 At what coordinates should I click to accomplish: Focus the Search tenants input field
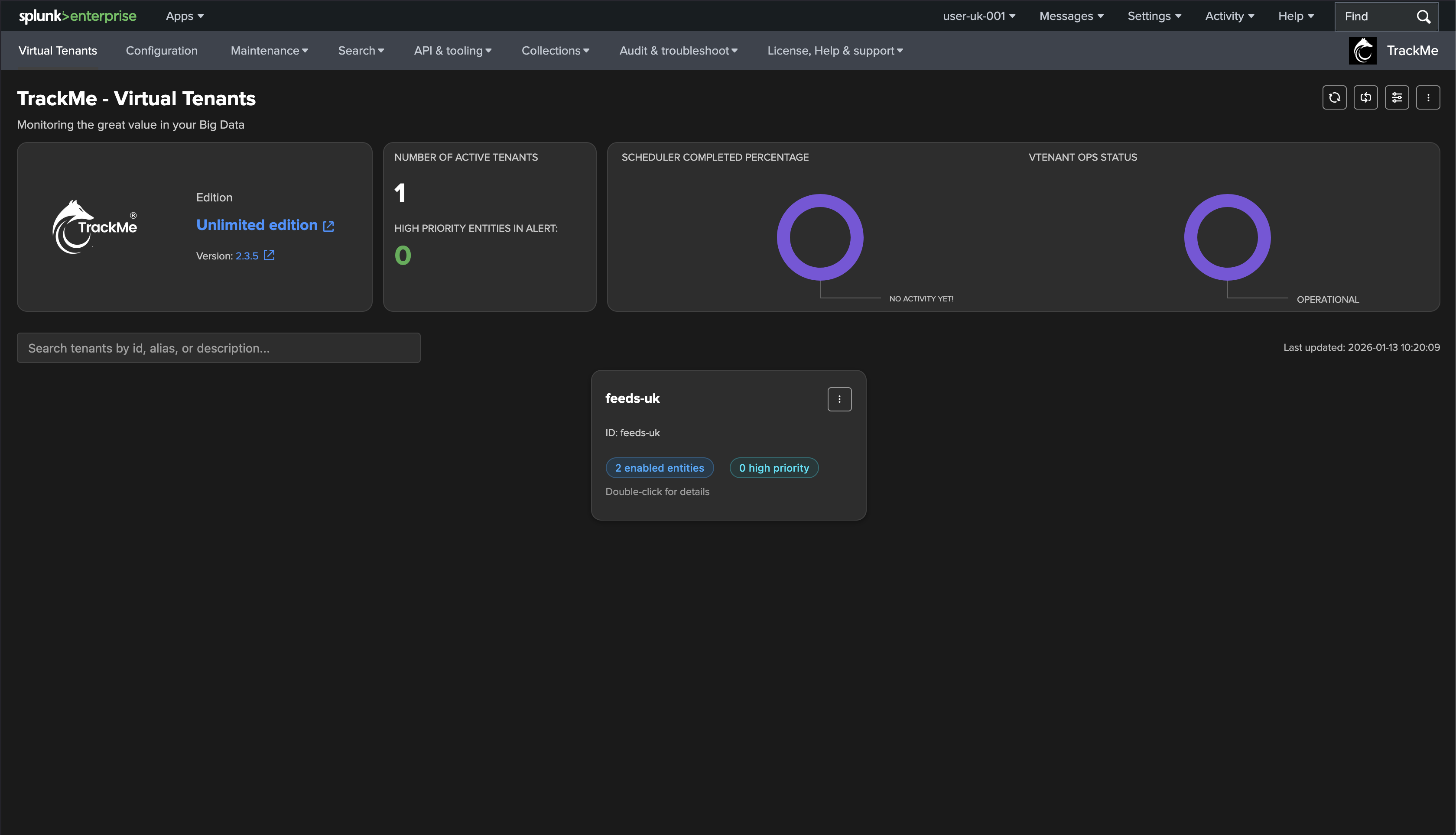pos(218,348)
